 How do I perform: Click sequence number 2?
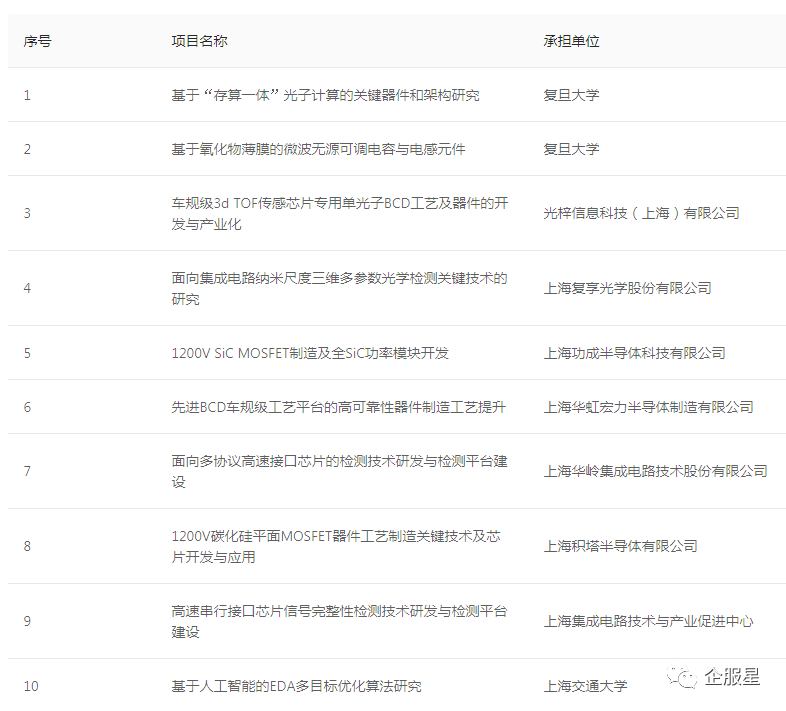click(x=27, y=149)
